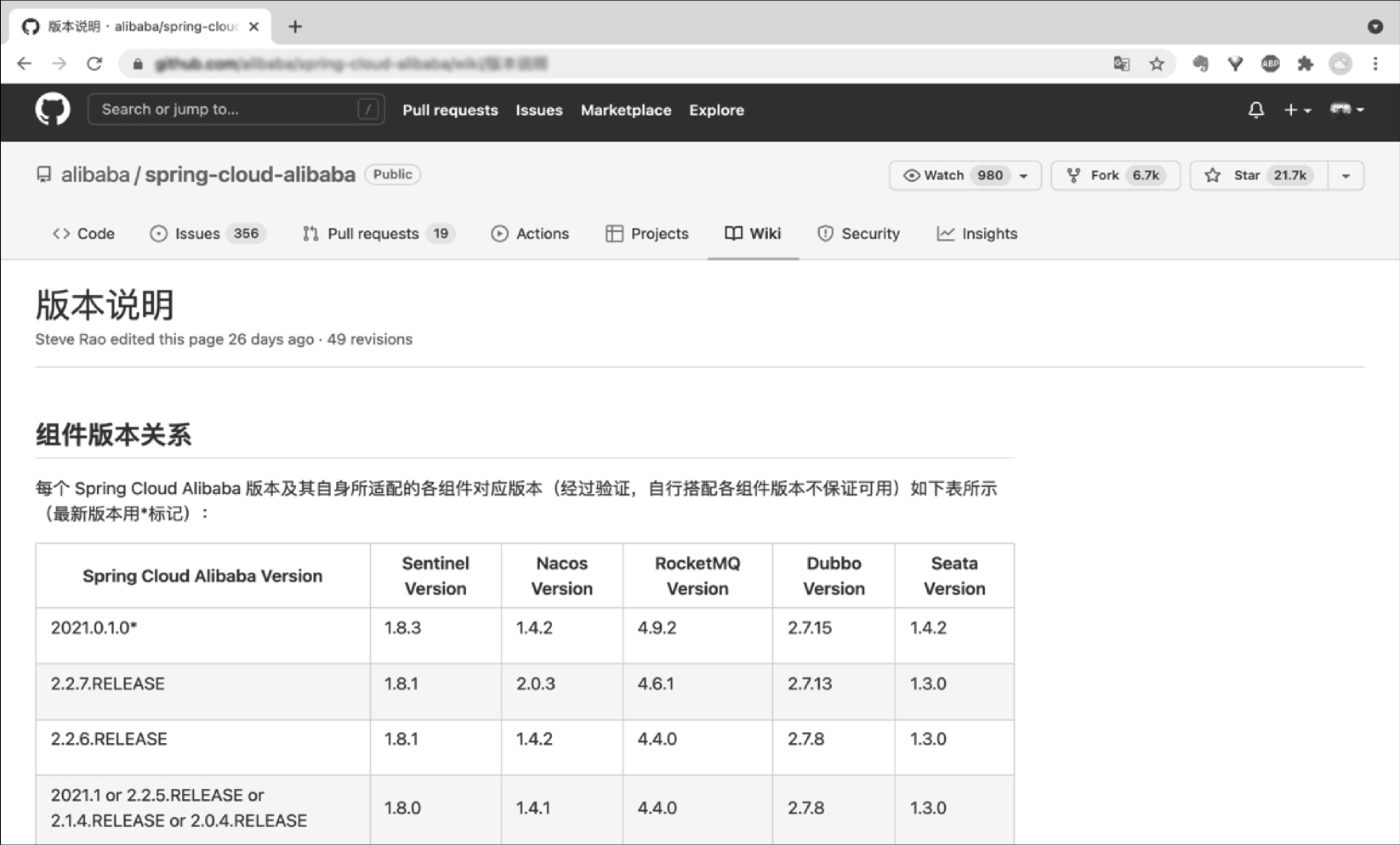Open Issues in top navigation

pyautogui.click(x=539, y=110)
